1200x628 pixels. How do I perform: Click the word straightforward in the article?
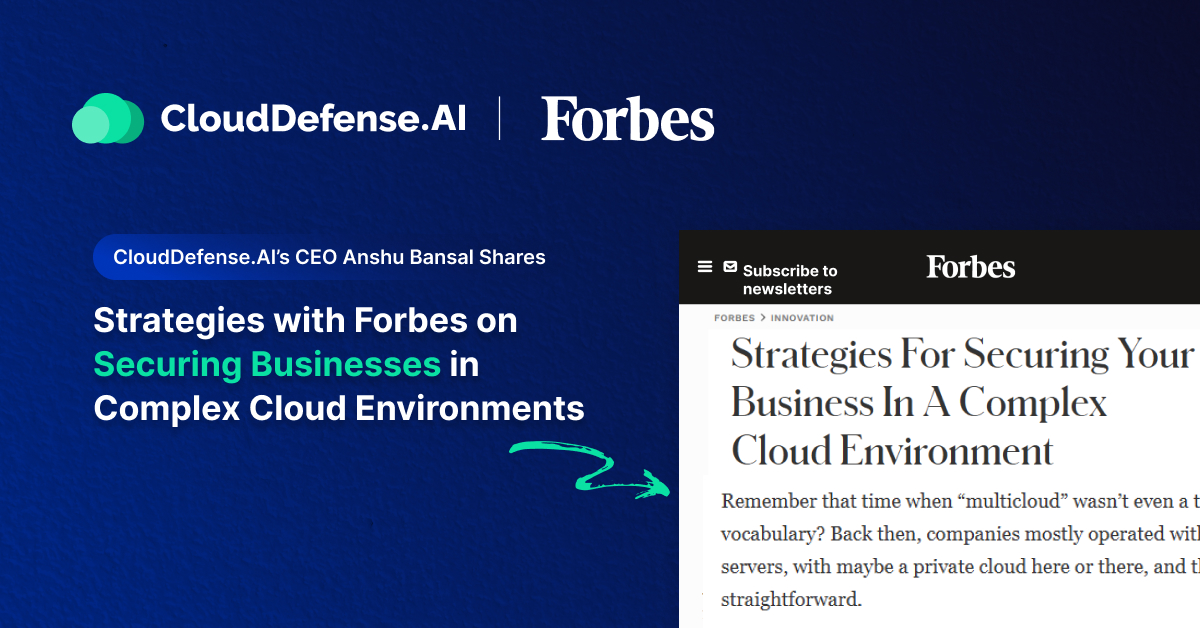[x=790, y=602]
